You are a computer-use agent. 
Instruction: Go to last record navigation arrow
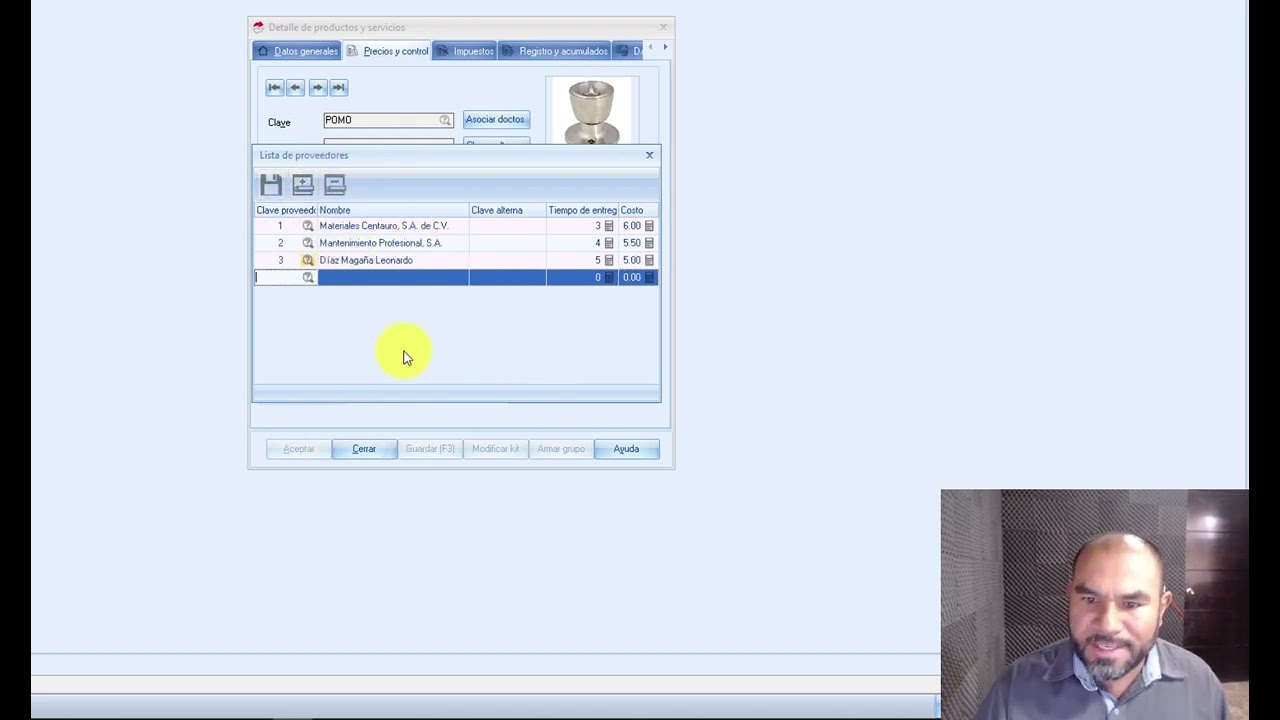[x=338, y=88]
